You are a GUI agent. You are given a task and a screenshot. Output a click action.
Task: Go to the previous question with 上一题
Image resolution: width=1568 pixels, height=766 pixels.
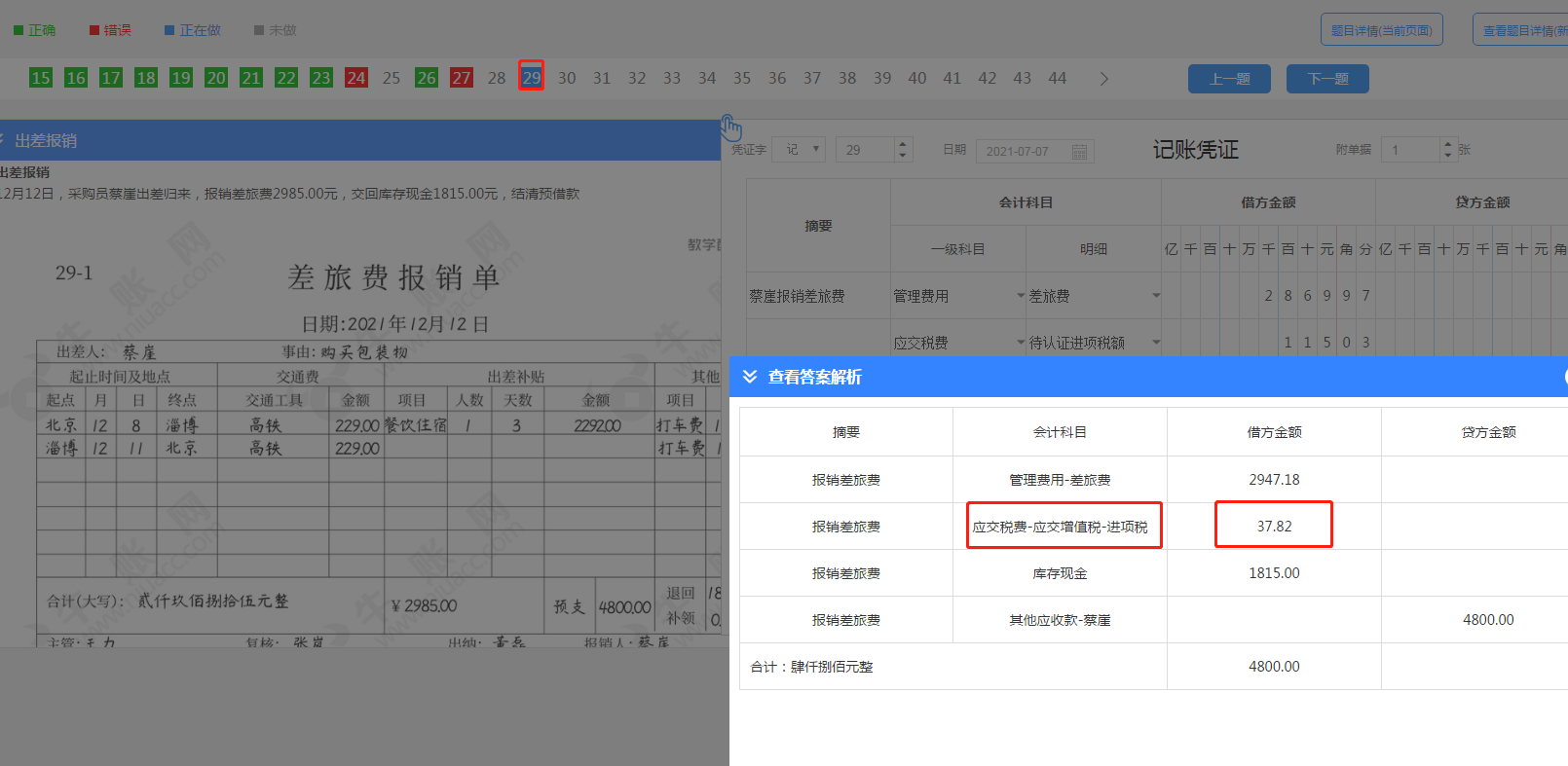[x=1229, y=79]
